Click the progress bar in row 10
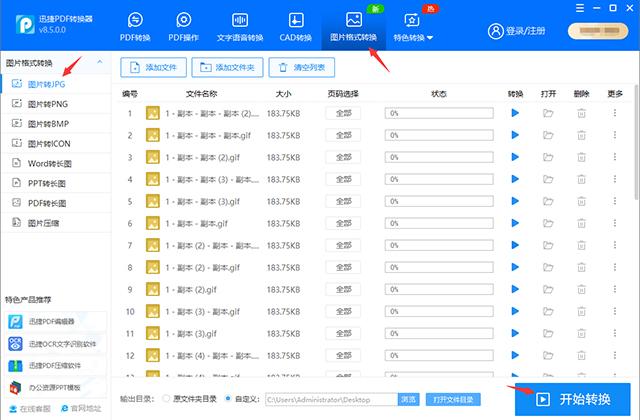640x420 pixels. (439, 311)
